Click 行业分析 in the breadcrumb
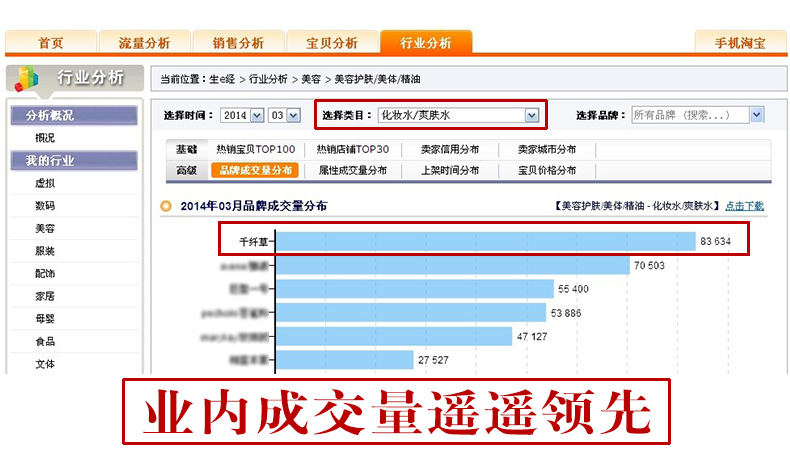Screen dimensions: 790x451 268,79
